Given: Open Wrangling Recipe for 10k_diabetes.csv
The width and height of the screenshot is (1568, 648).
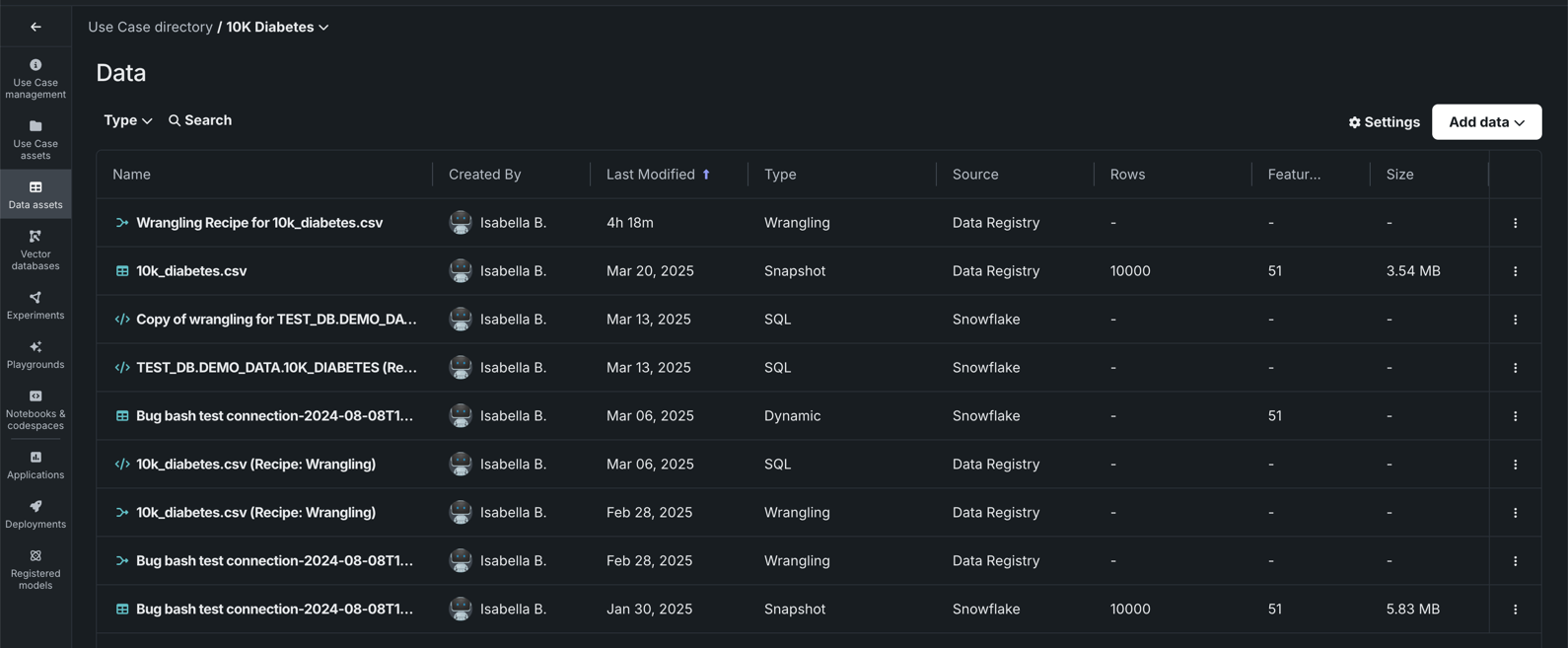Looking at the screenshot, I should tap(258, 223).
